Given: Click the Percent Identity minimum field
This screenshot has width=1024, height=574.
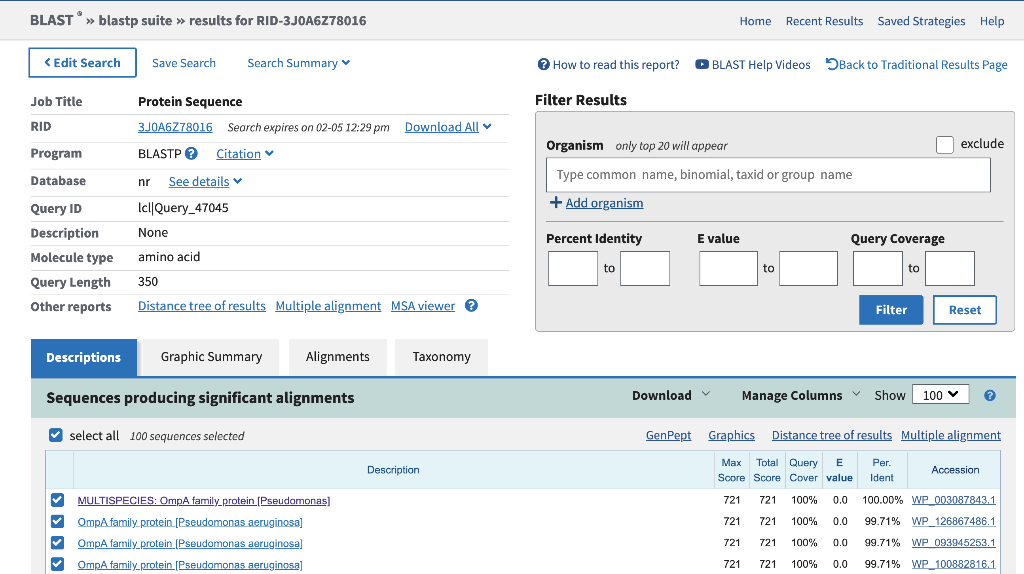Looking at the screenshot, I should (573, 268).
